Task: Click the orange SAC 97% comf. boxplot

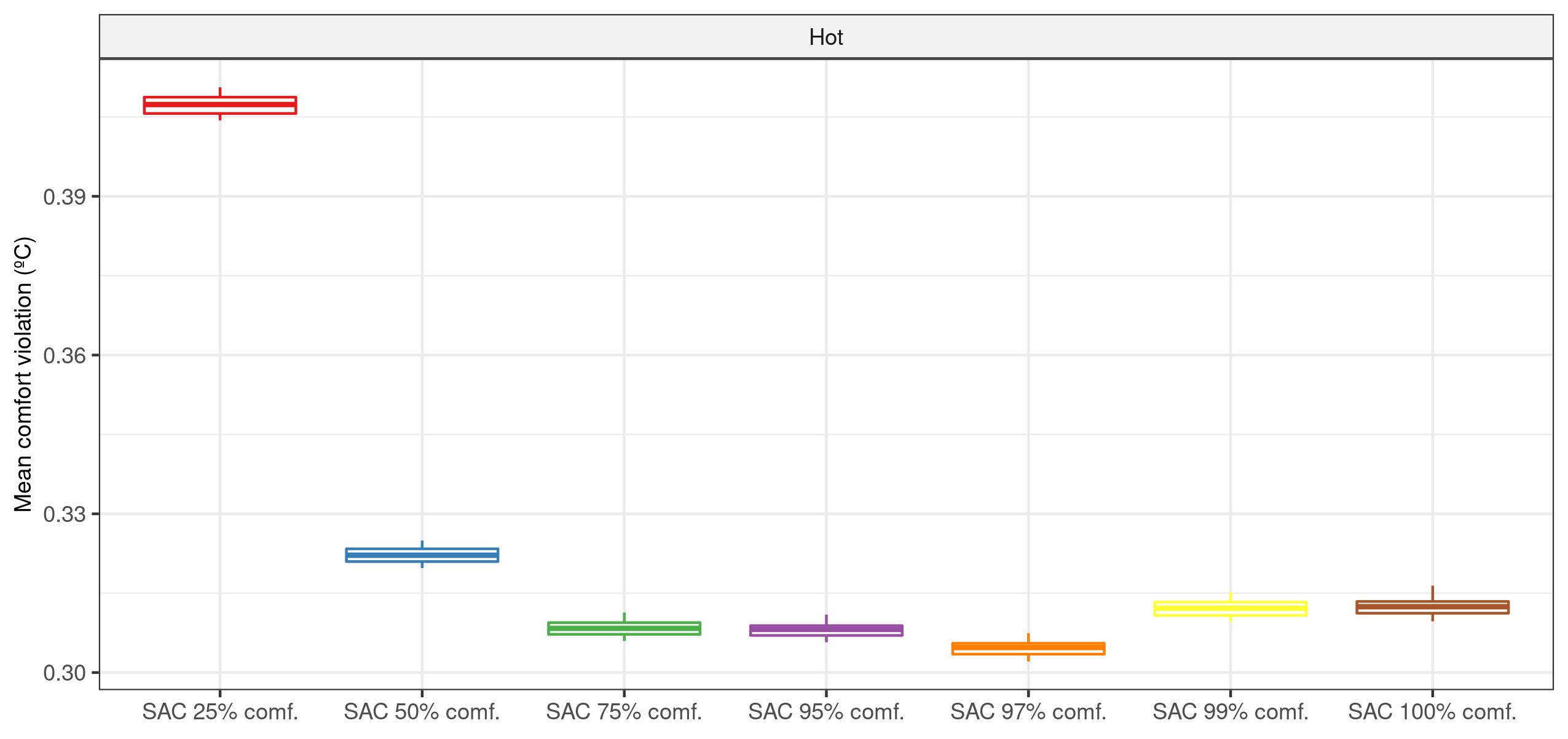Action: (x=1028, y=648)
